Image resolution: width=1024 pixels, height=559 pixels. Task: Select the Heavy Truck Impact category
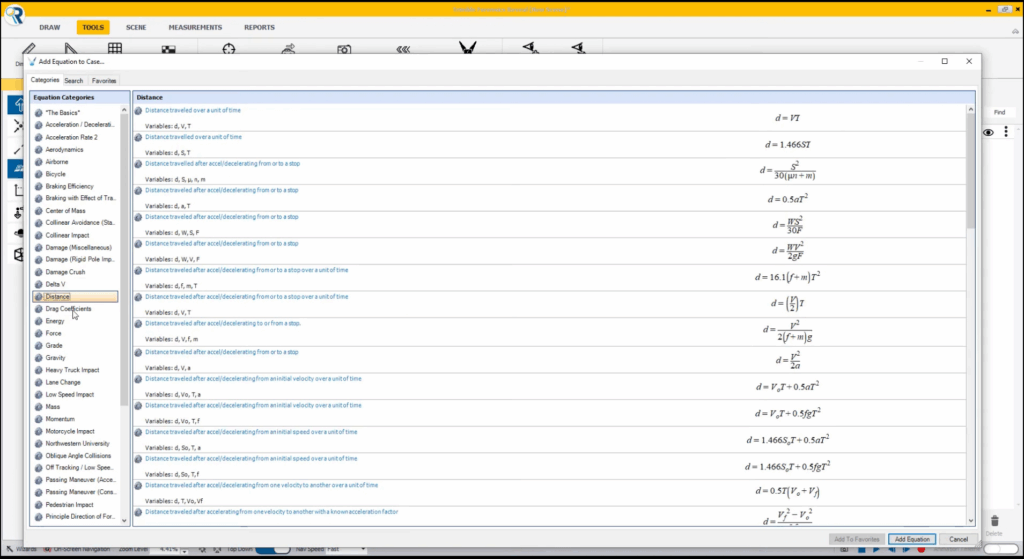click(x=72, y=370)
